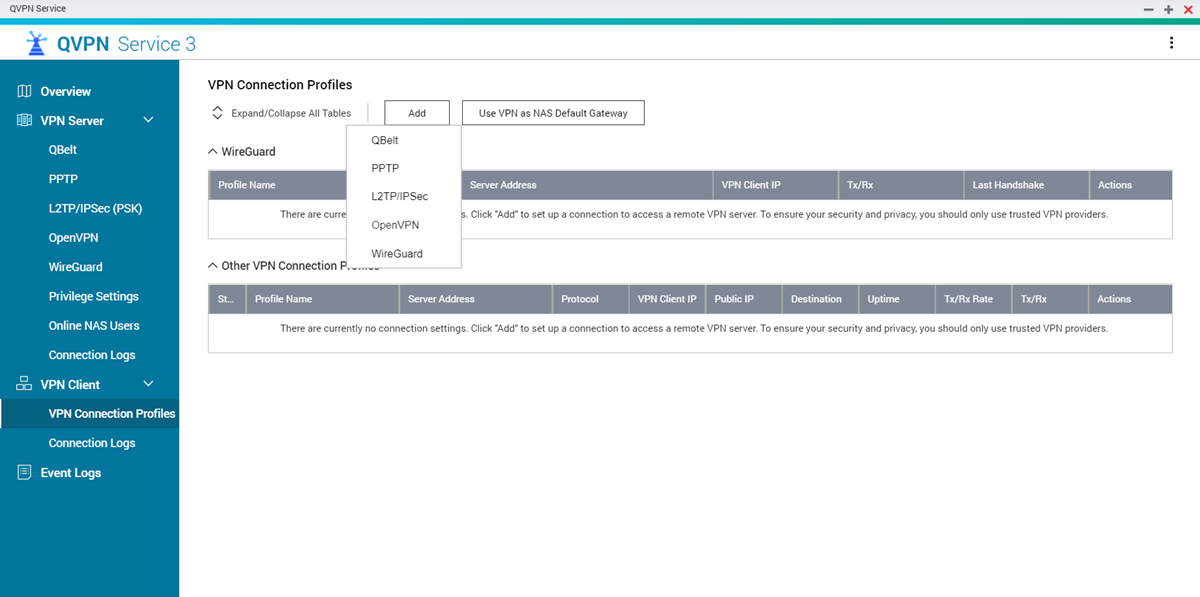Maximize the QVPN Service window
The width and height of the screenshot is (1200, 597).
(x=1168, y=8)
